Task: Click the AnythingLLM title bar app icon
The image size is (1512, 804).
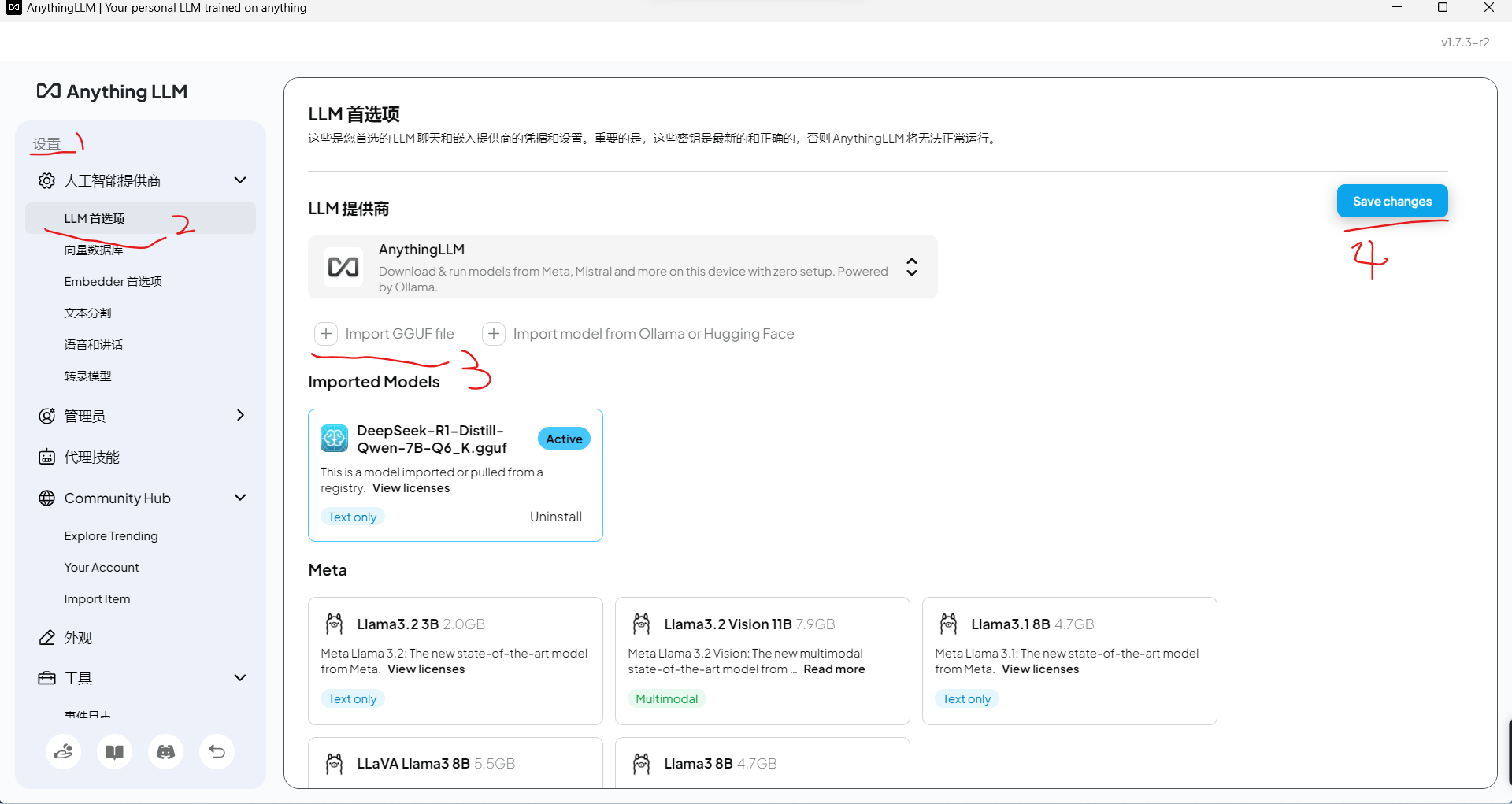Action: 13,8
